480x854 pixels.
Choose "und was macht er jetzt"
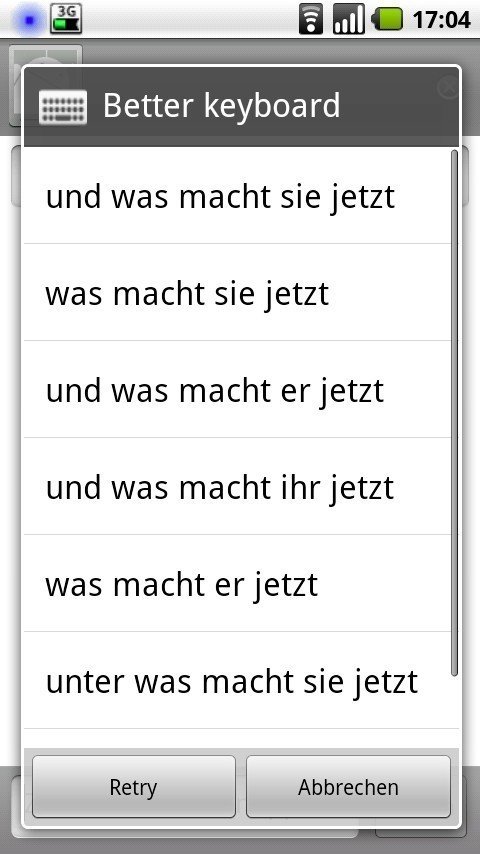click(x=238, y=389)
